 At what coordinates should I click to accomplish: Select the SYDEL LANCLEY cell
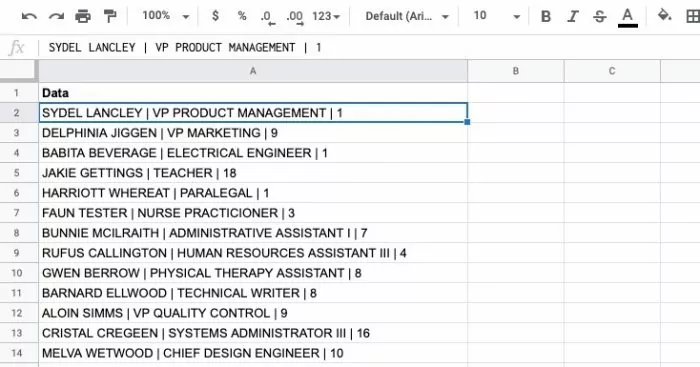point(253,113)
